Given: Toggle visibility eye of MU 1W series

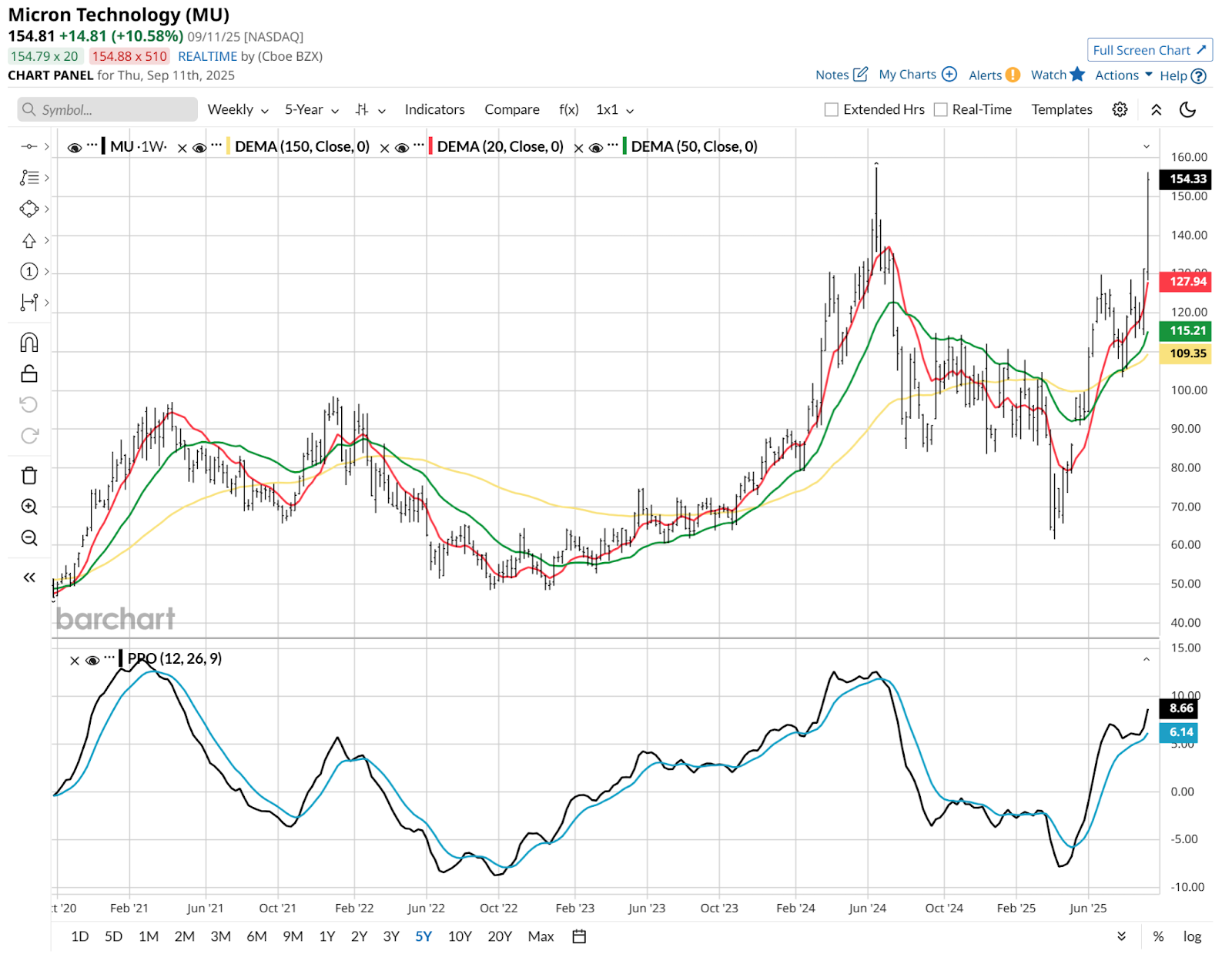Looking at the screenshot, I should tap(75, 148).
